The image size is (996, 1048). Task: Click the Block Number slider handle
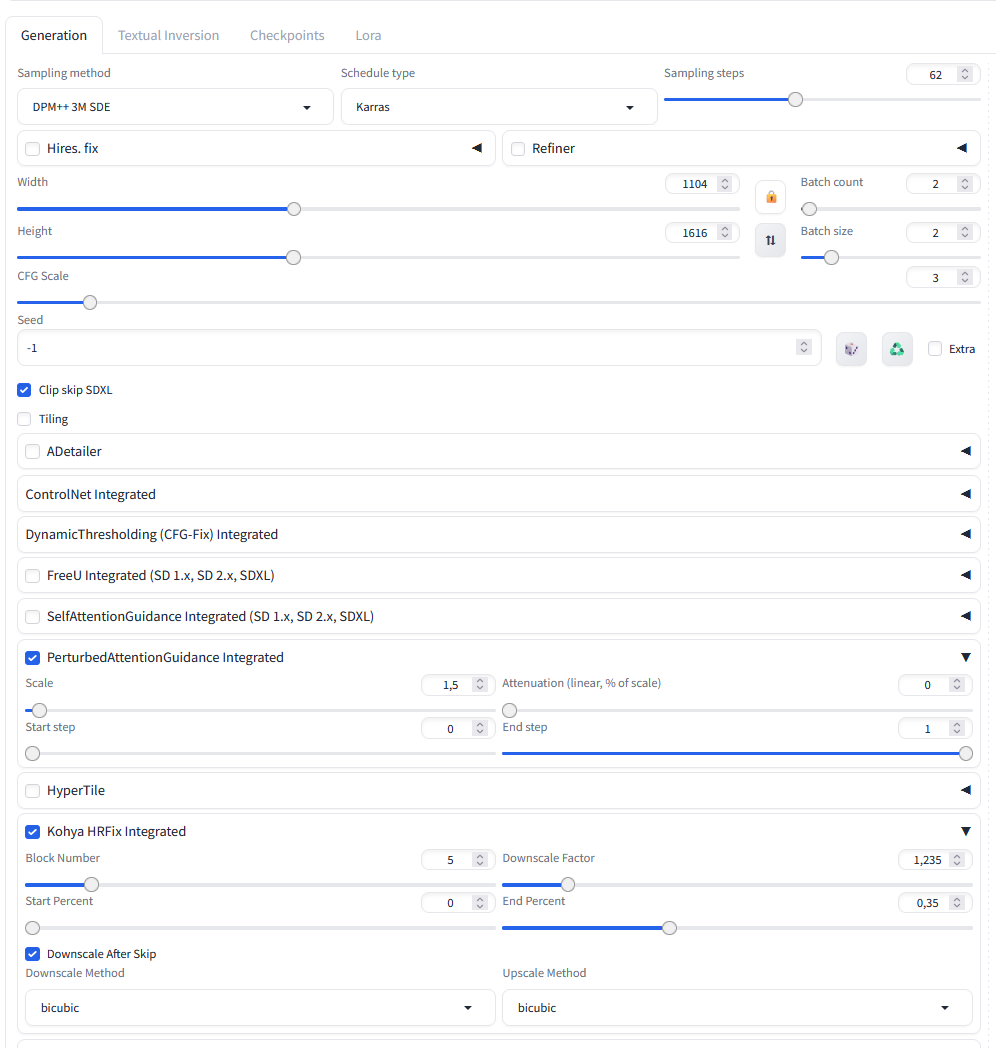tap(92, 885)
